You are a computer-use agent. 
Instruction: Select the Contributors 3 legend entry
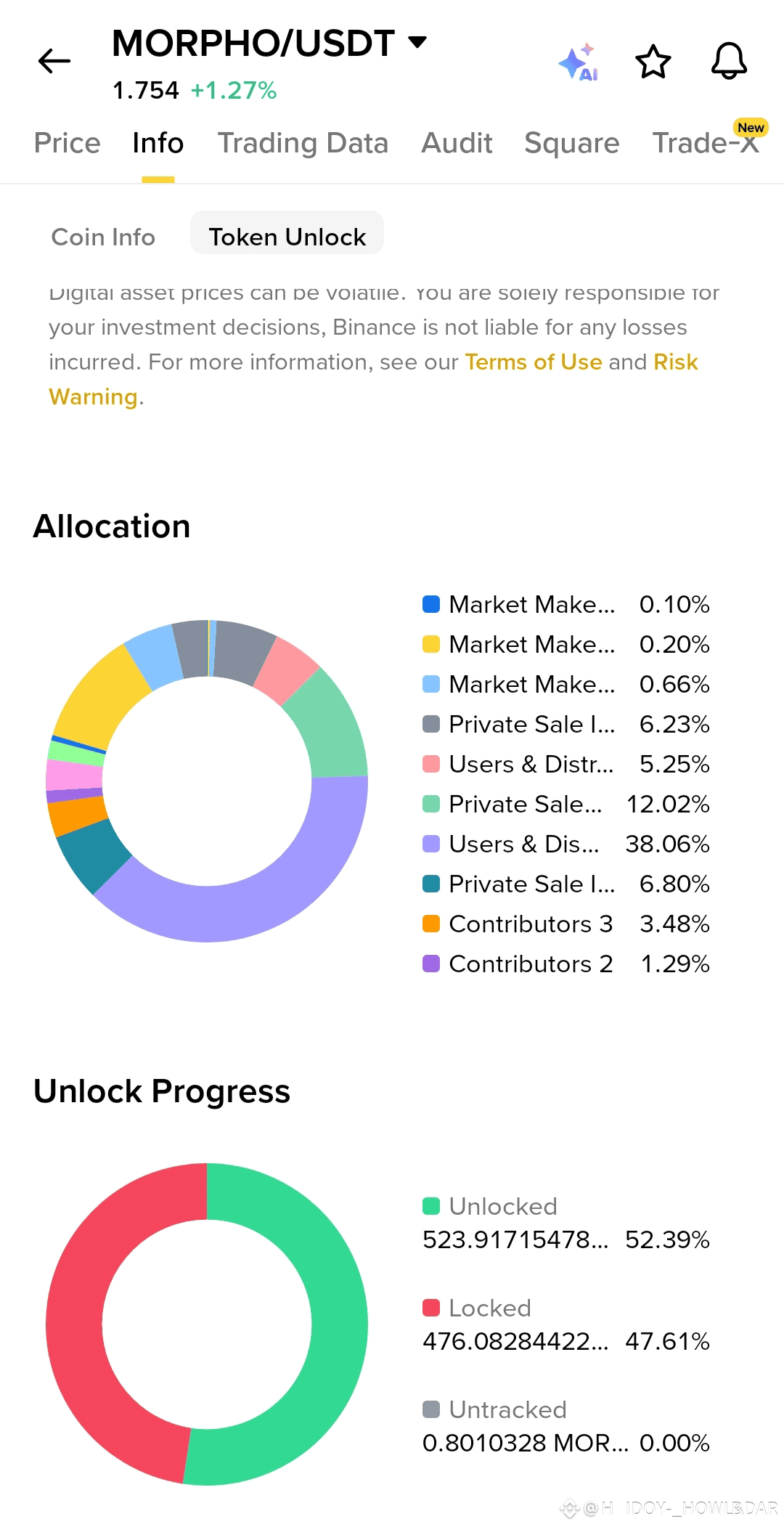coord(531,924)
